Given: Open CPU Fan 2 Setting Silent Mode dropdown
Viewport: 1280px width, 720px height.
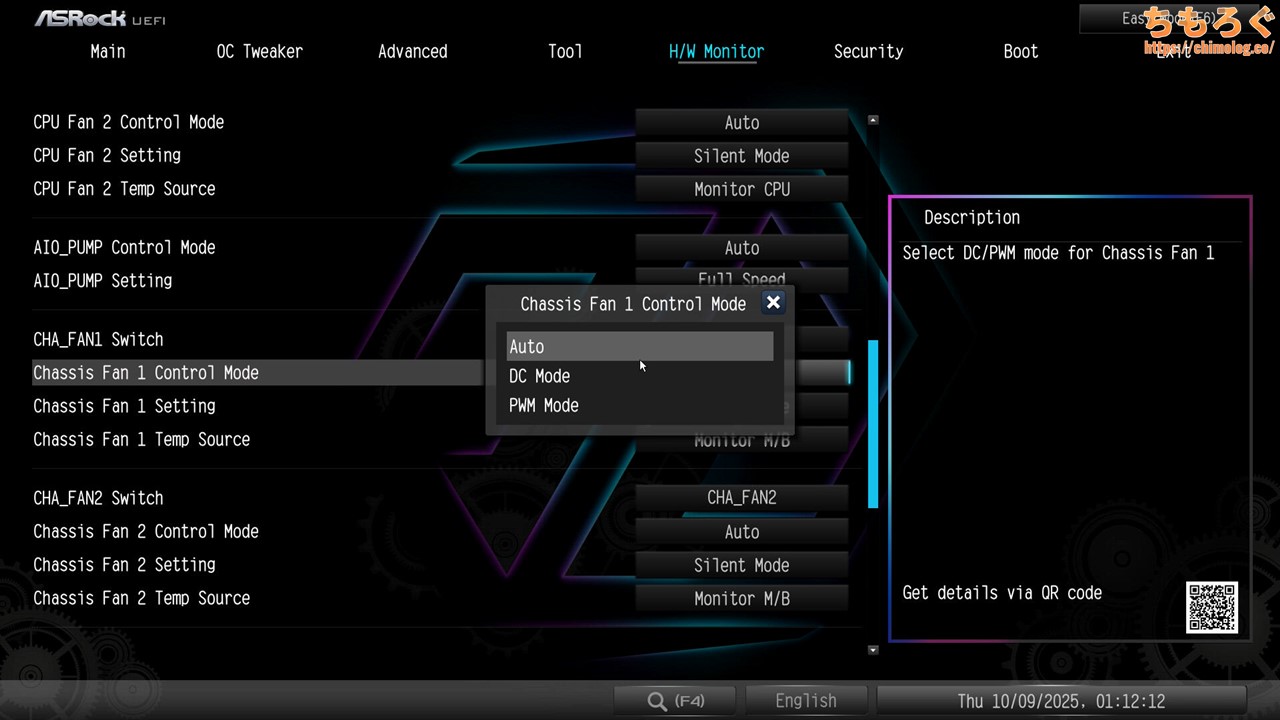Looking at the screenshot, I should [741, 156].
